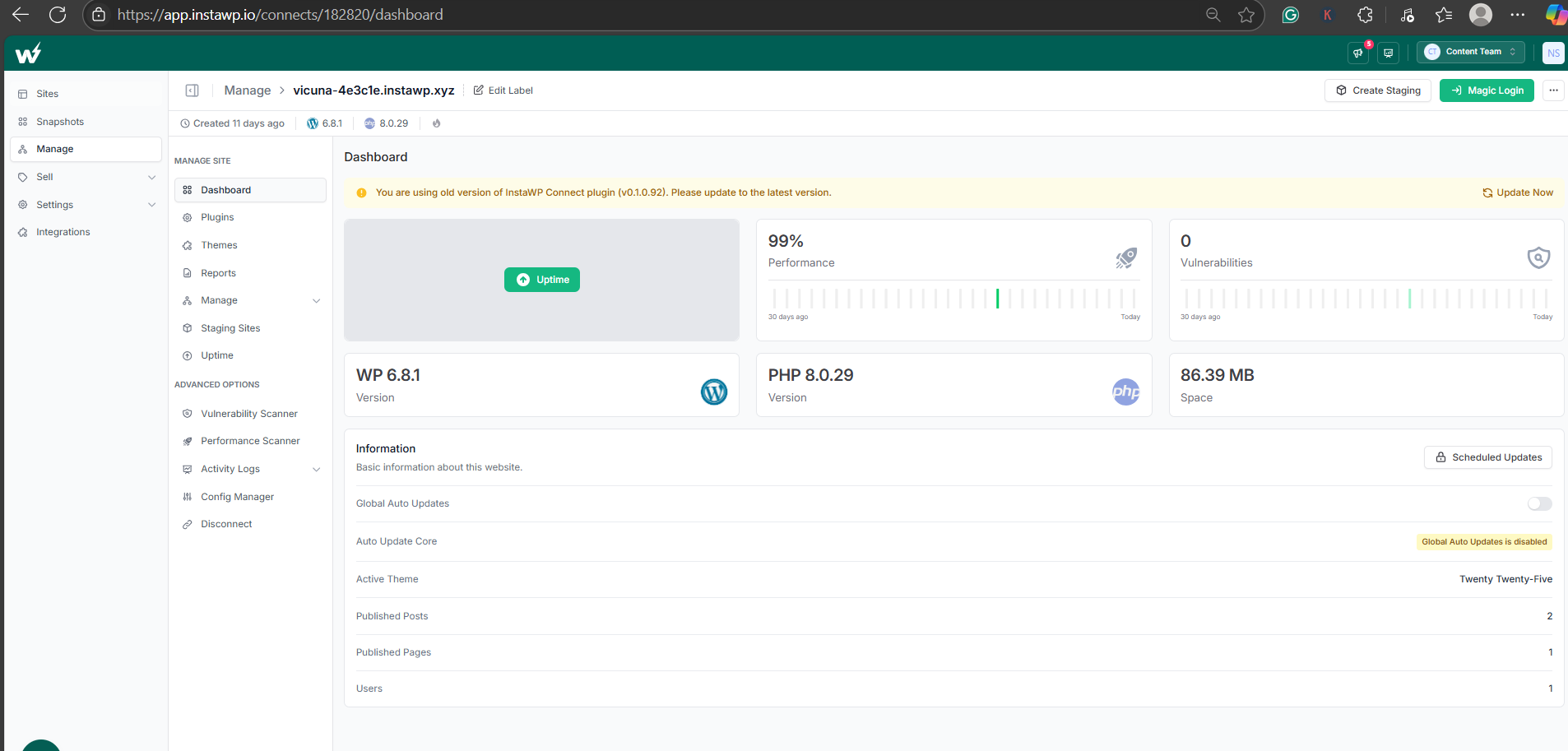This screenshot has height=751, width=1568.
Task: Open Reports in Manage Site menu
Action: 250,273
